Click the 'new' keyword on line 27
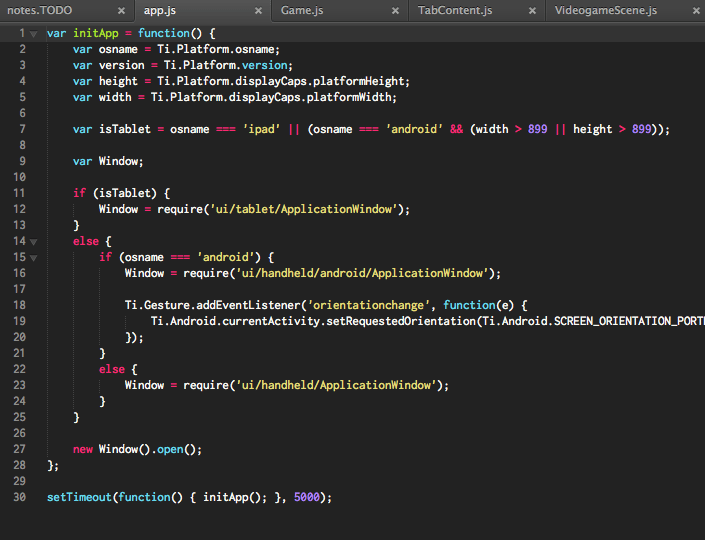This screenshot has width=705, height=540. (83, 449)
